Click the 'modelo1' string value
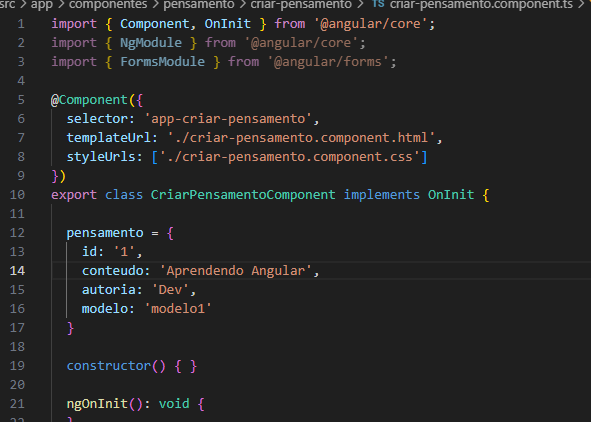The image size is (591, 422). click(x=178, y=309)
